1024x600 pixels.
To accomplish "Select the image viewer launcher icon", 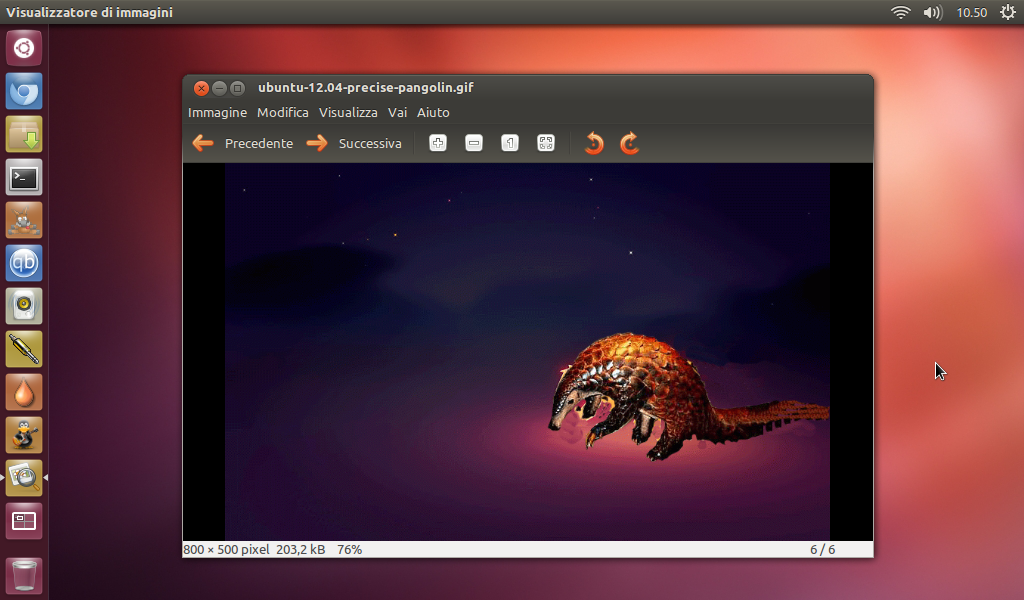I will (x=24, y=478).
